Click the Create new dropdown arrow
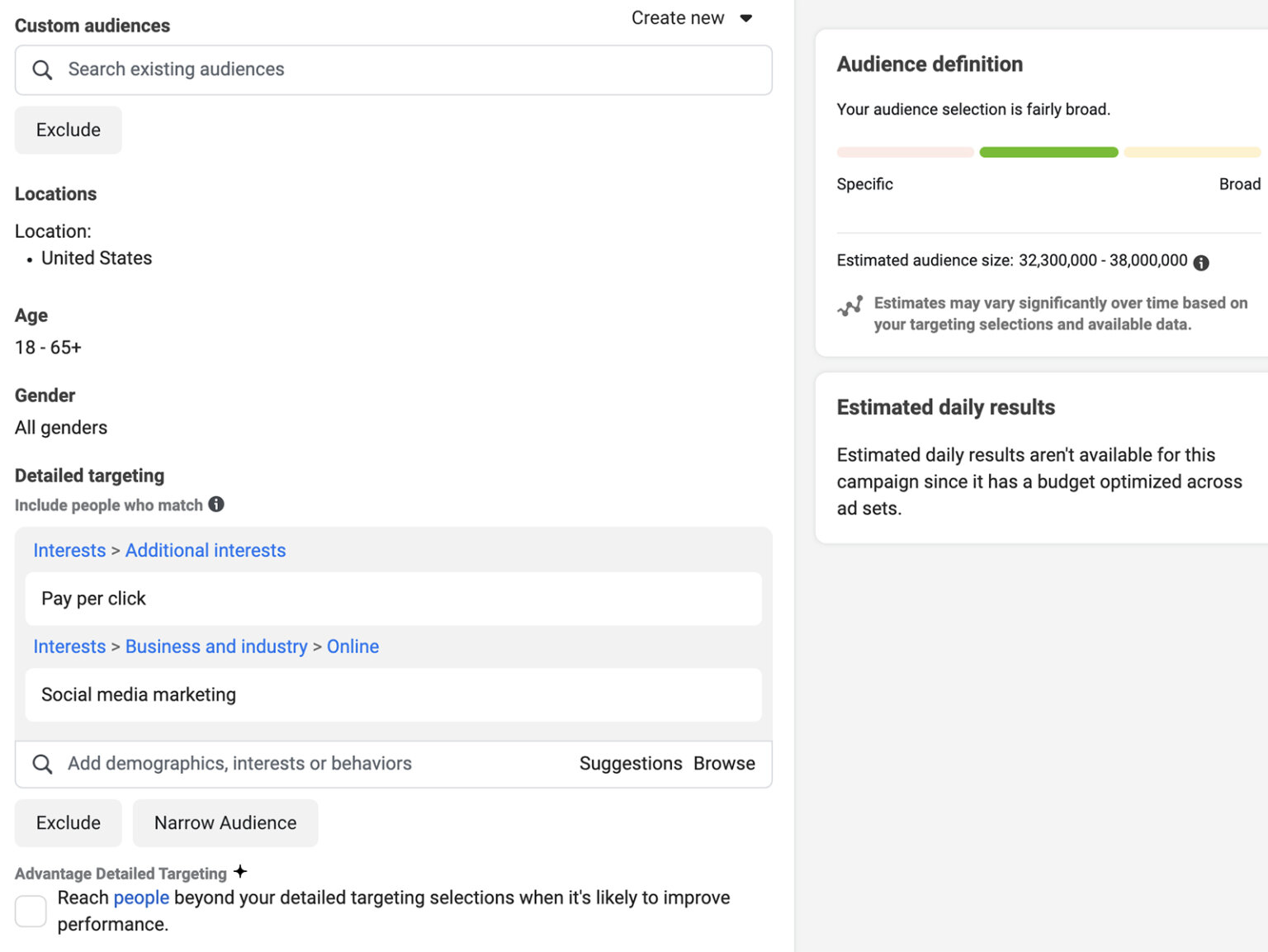The height and width of the screenshot is (952, 1268). (746, 18)
